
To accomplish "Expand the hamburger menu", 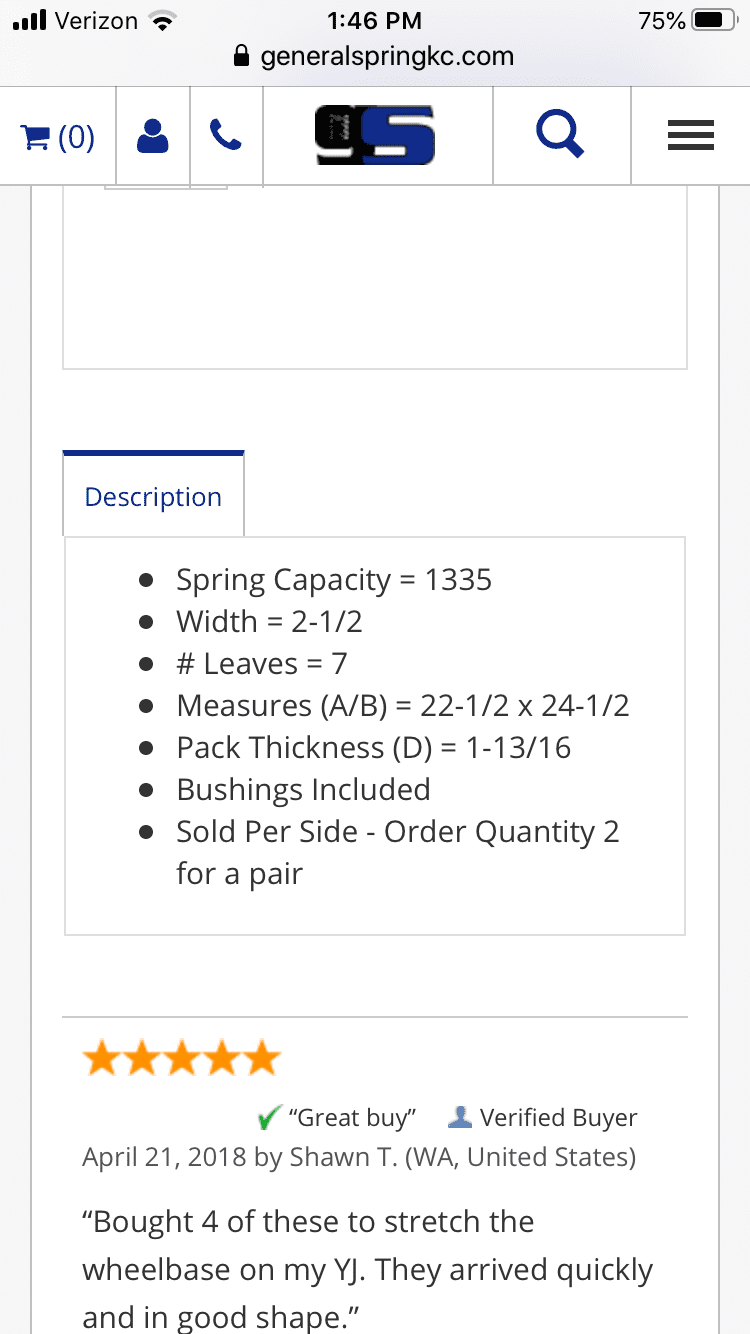I will tap(690, 136).
